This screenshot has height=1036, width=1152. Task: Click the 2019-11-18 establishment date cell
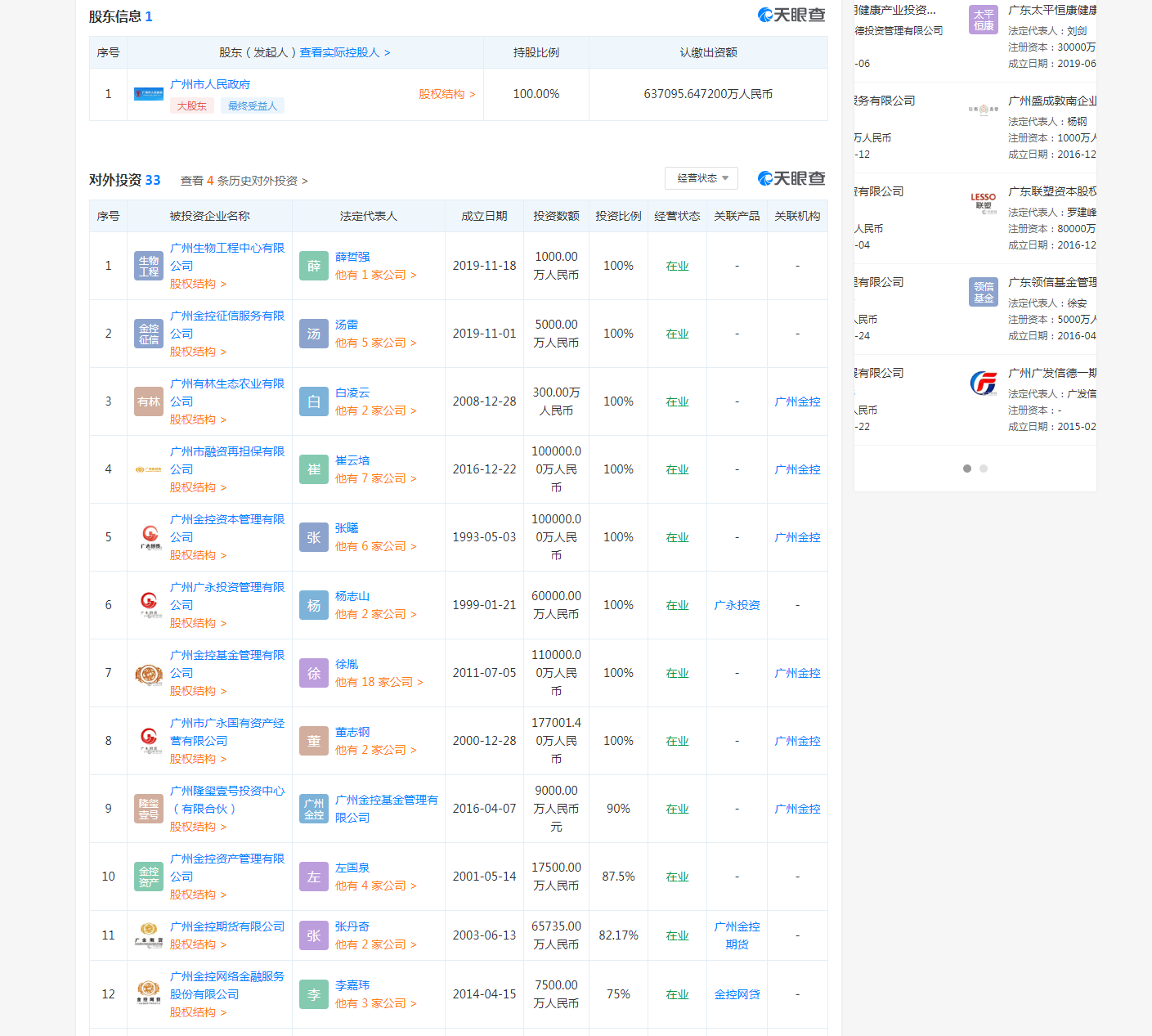[x=485, y=266]
